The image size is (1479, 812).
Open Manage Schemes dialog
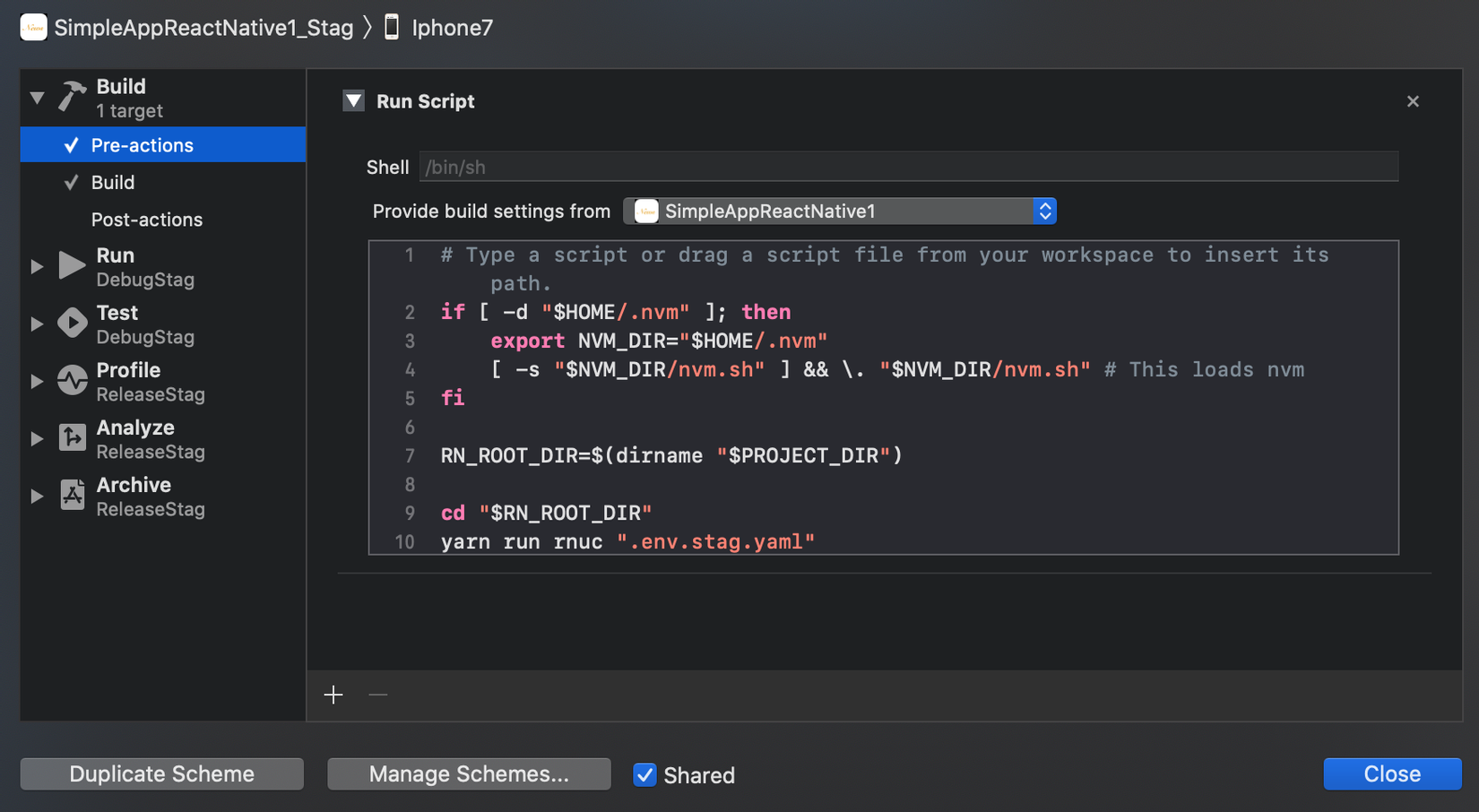coord(469,774)
